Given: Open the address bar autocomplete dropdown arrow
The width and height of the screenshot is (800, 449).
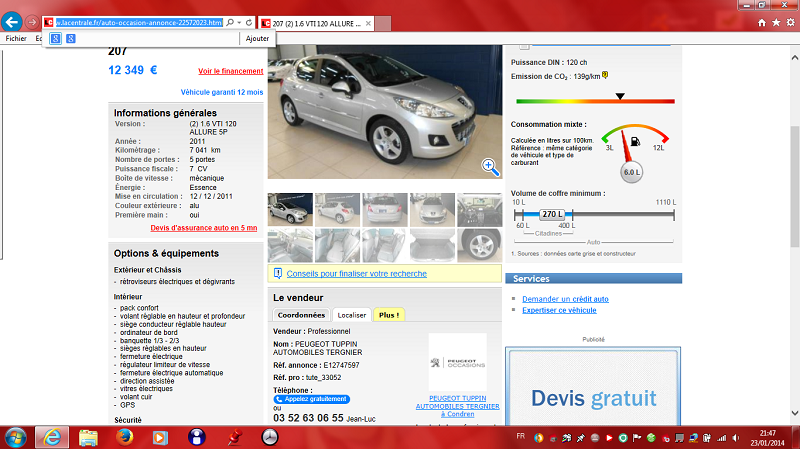Looking at the screenshot, I should click(239, 22).
